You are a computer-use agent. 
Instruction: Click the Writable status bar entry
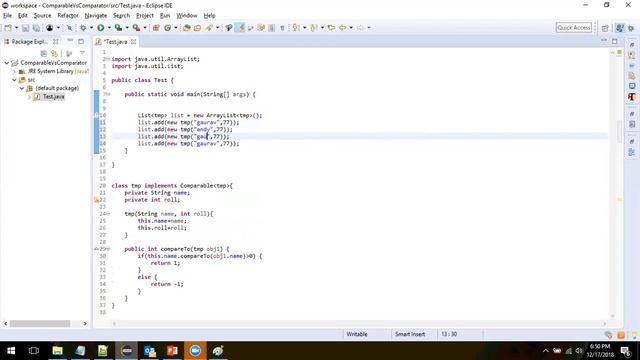pyautogui.click(x=357, y=334)
